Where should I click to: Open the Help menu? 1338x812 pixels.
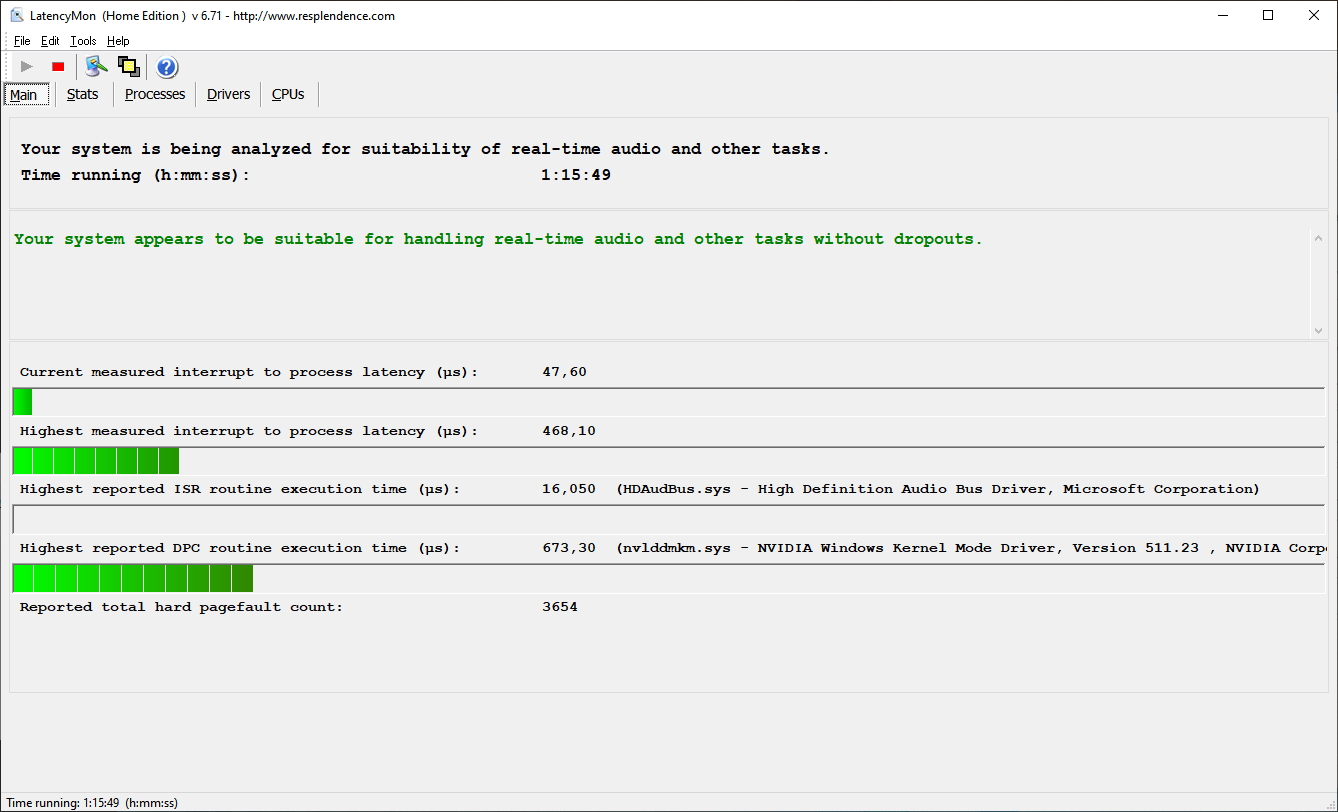point(118,41)
